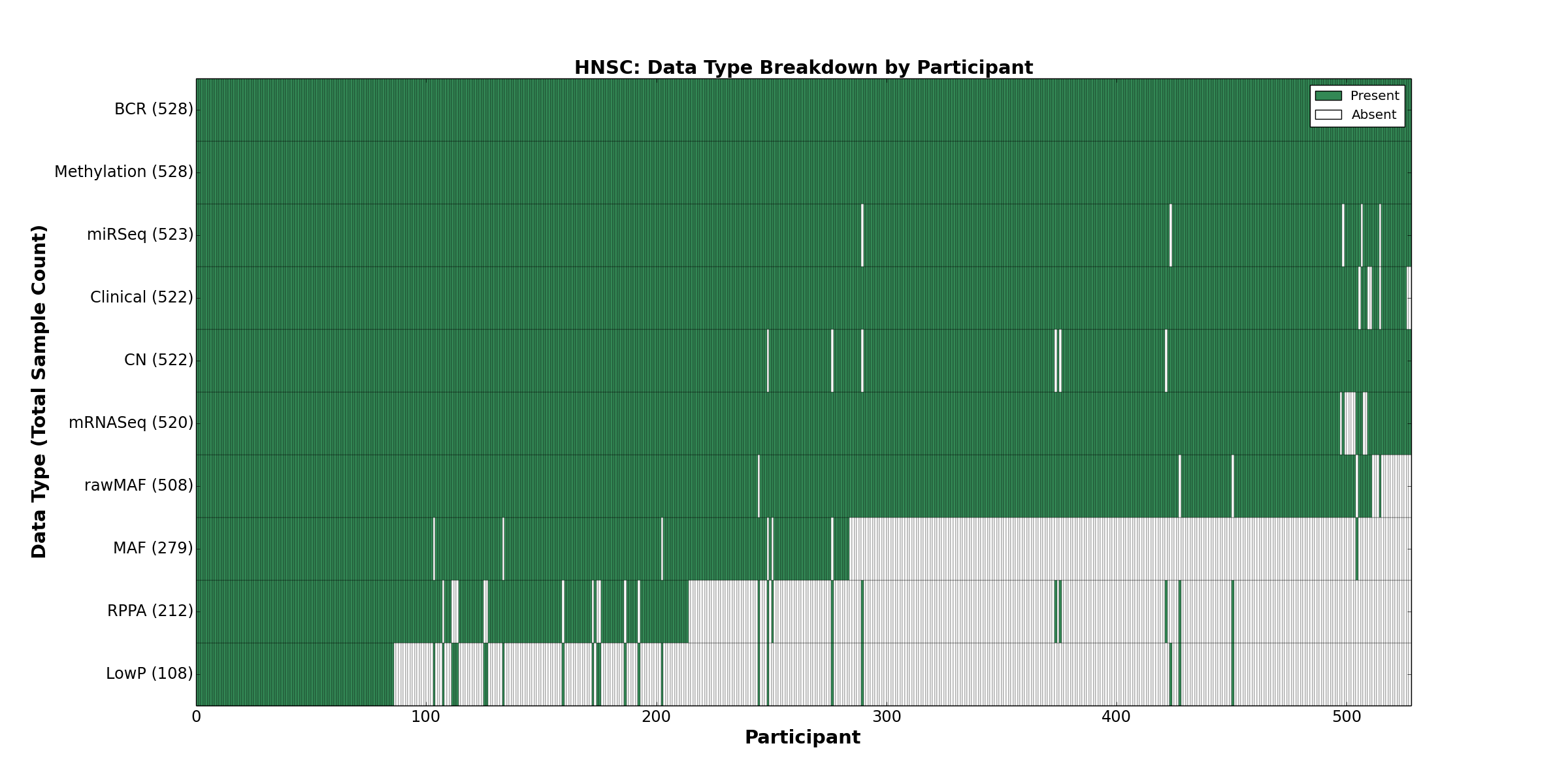
Task: Click the white Absent legend swatch
Action: click(x=1328, y=115)
